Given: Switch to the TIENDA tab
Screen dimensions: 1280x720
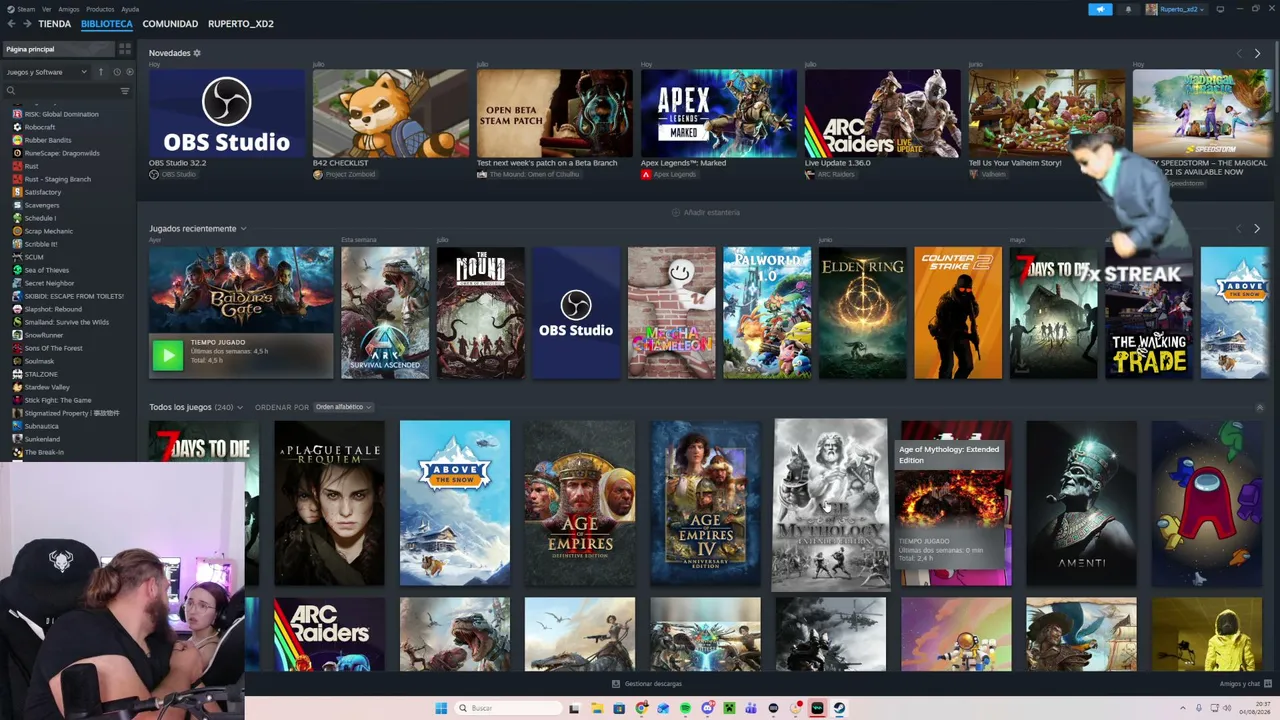Looking at the screenshot, I should coord(55,24).
